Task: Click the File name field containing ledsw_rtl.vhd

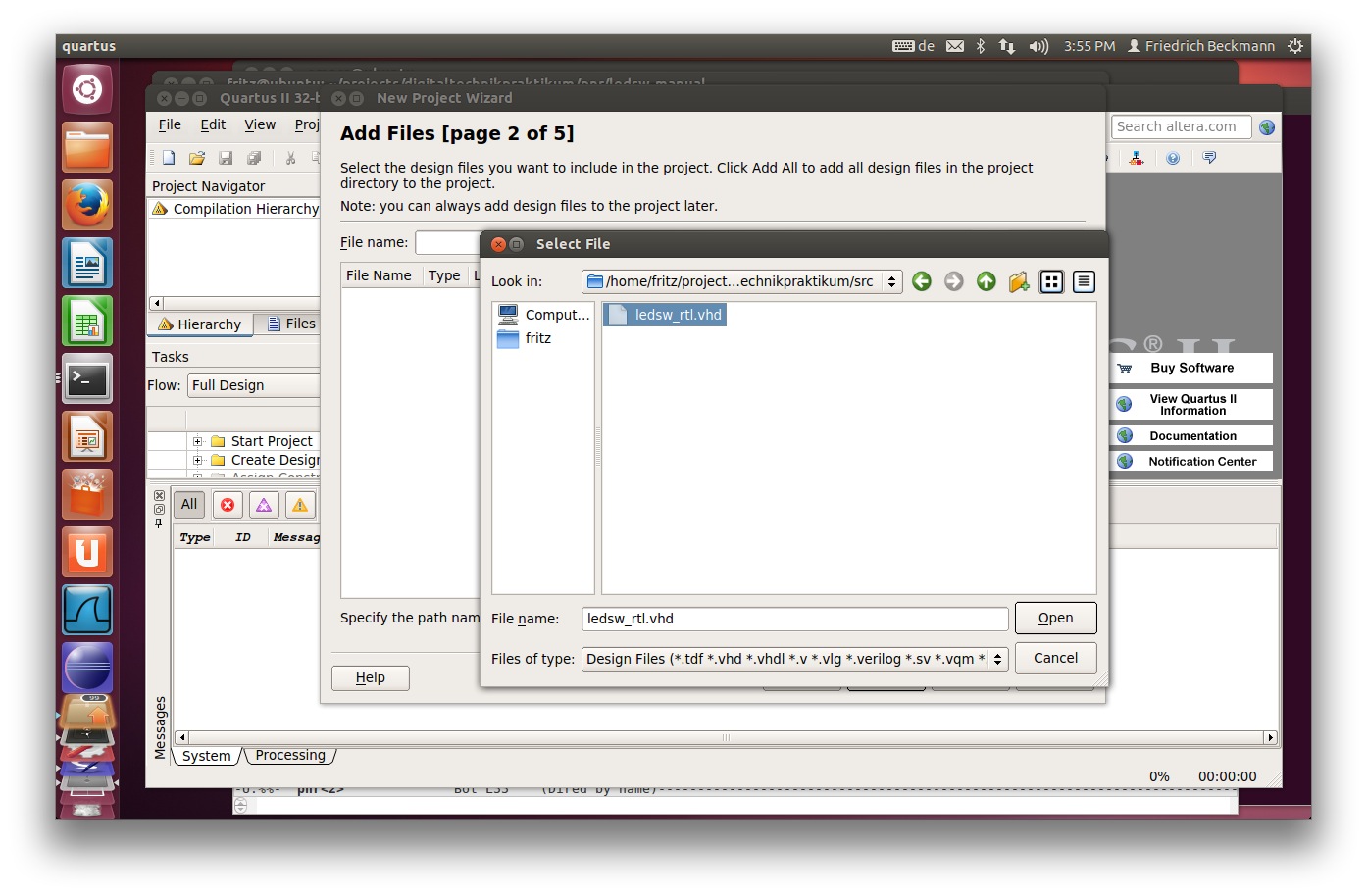Action: (794, 619)
